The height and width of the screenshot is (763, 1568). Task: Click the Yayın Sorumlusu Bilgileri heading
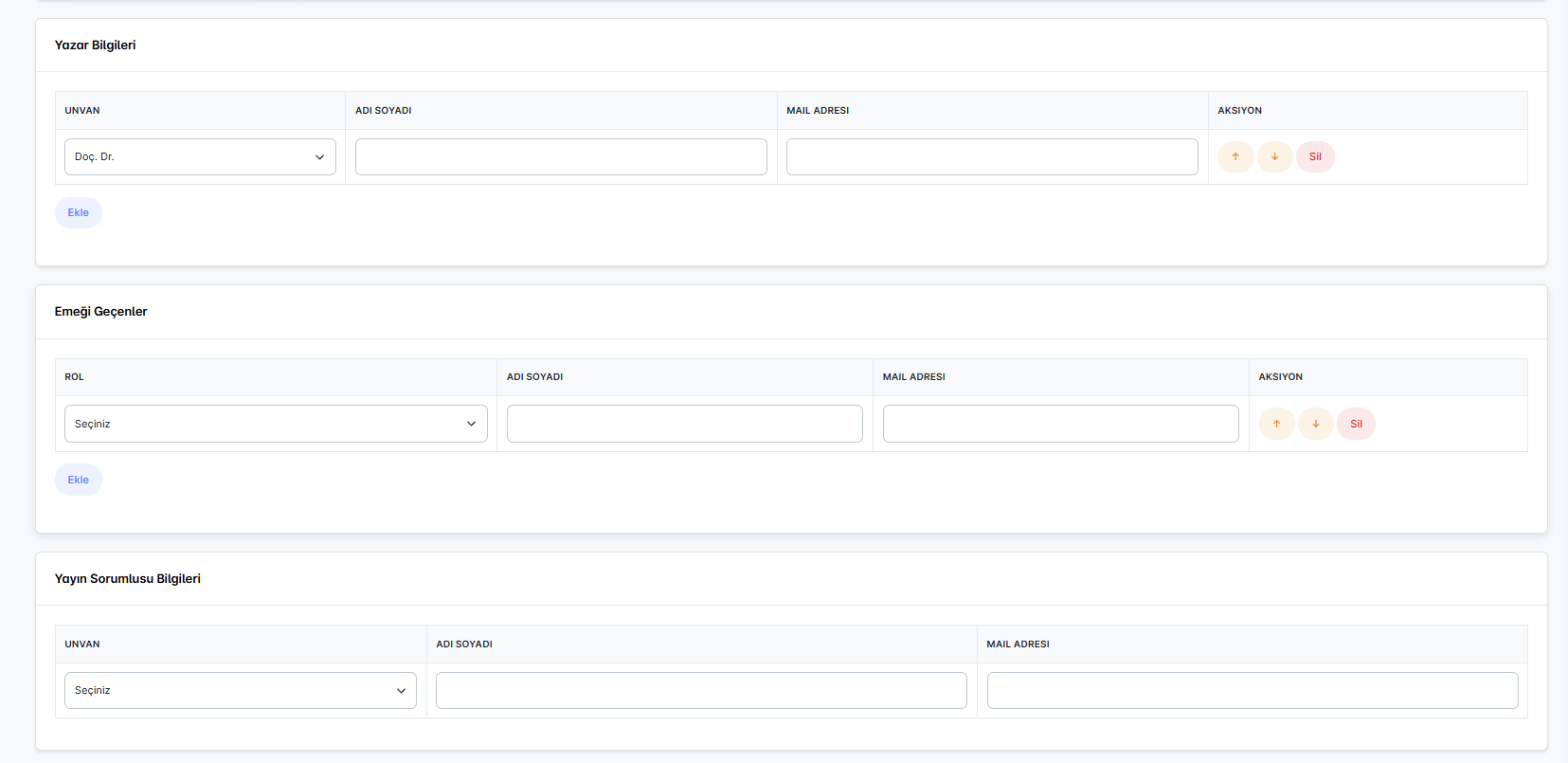[127, 579]
